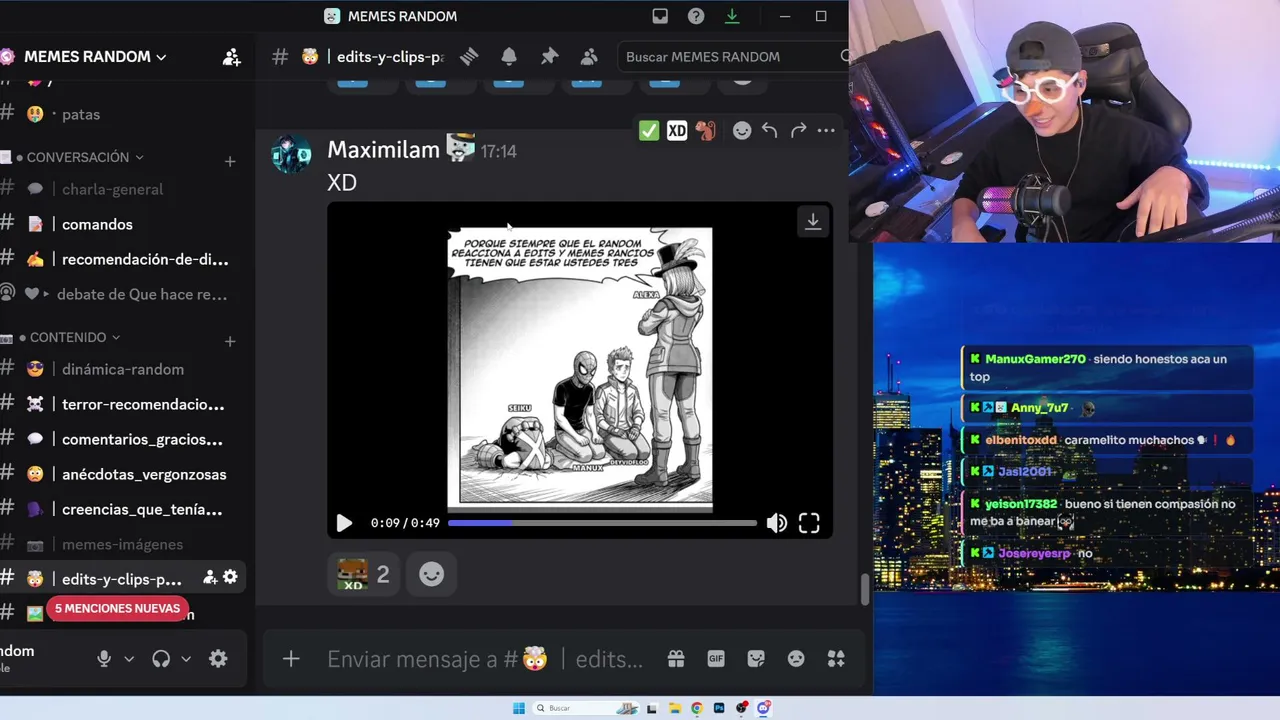1280x720 pixels.
Task: Seek the video progress bar
Action: point(602,523)
